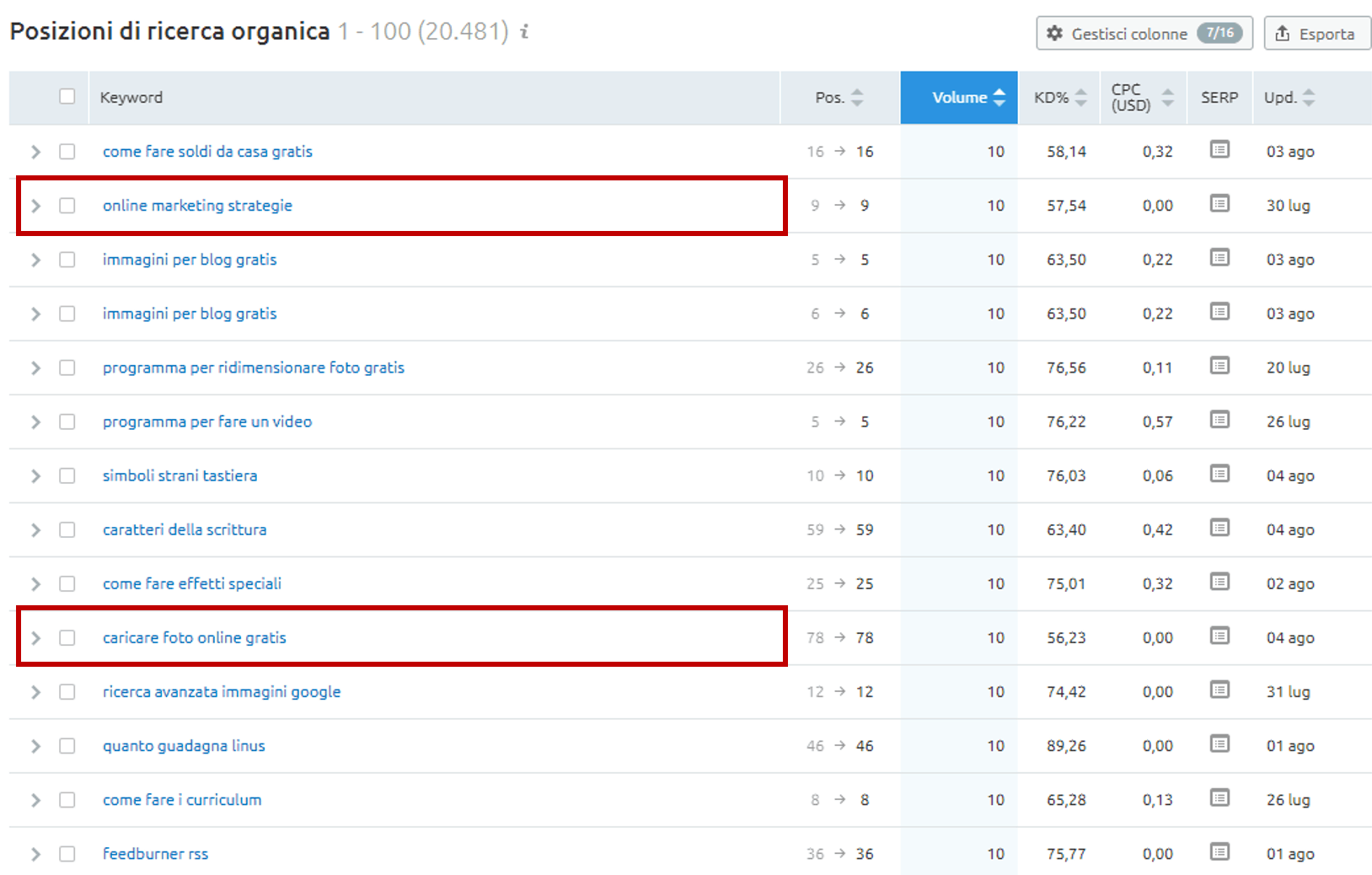
Task: Click the export arrow icon in Esporta
Action: click(x=1283, y=34)
